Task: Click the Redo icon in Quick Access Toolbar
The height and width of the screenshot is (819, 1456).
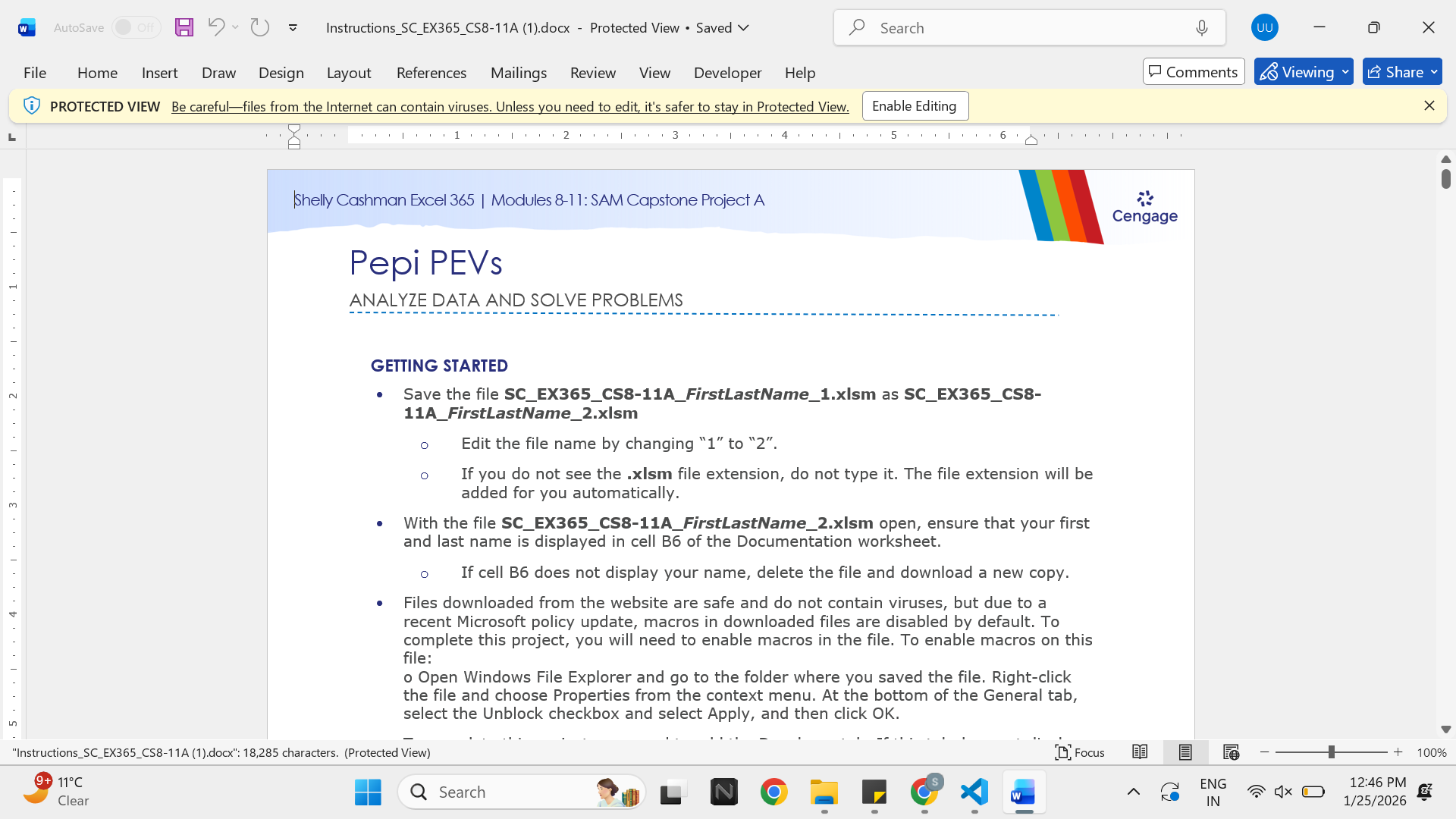Action: pyautogui.click(x=260, y=27)
